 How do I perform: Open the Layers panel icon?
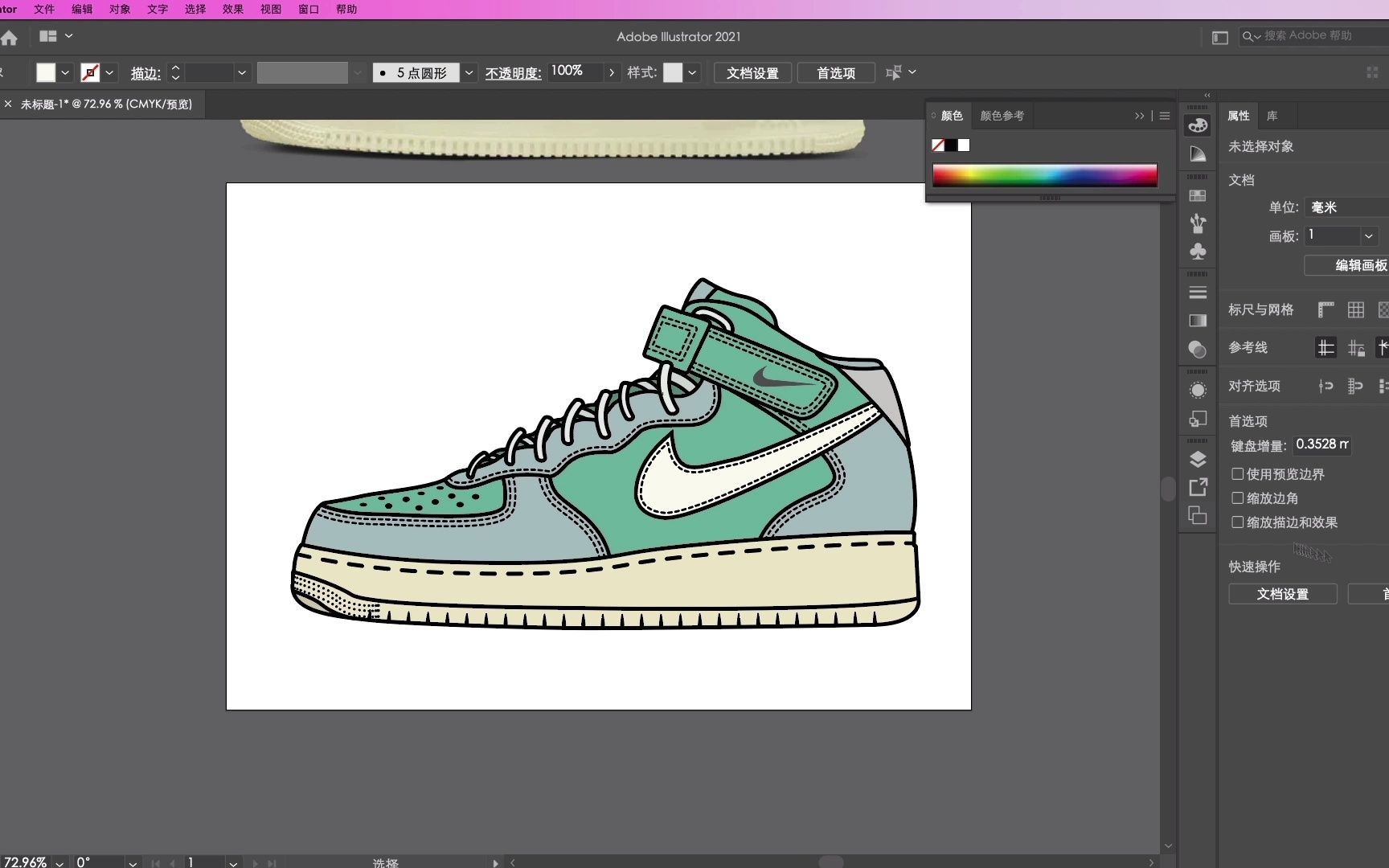(x=1198, y=459)
